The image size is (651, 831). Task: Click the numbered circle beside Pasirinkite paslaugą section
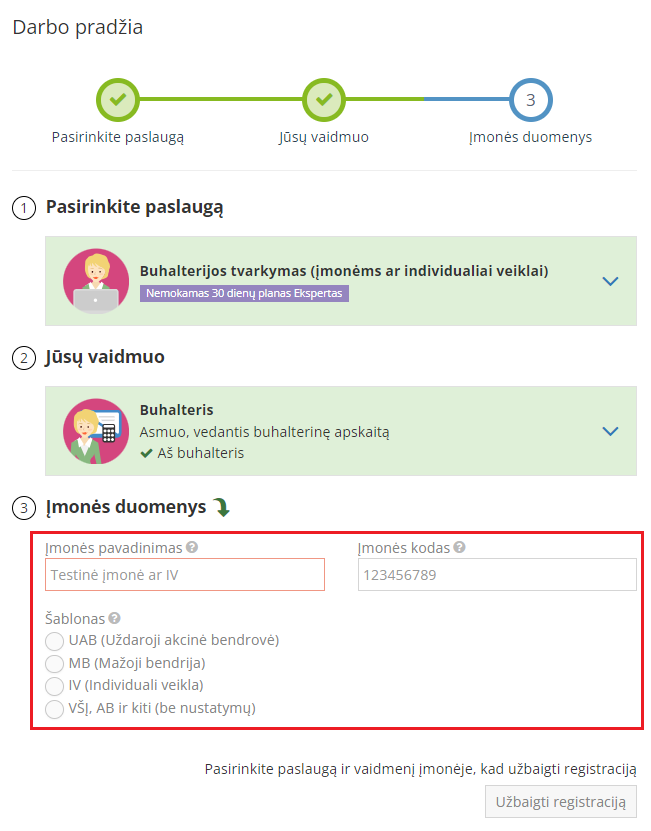pos(22,206)
